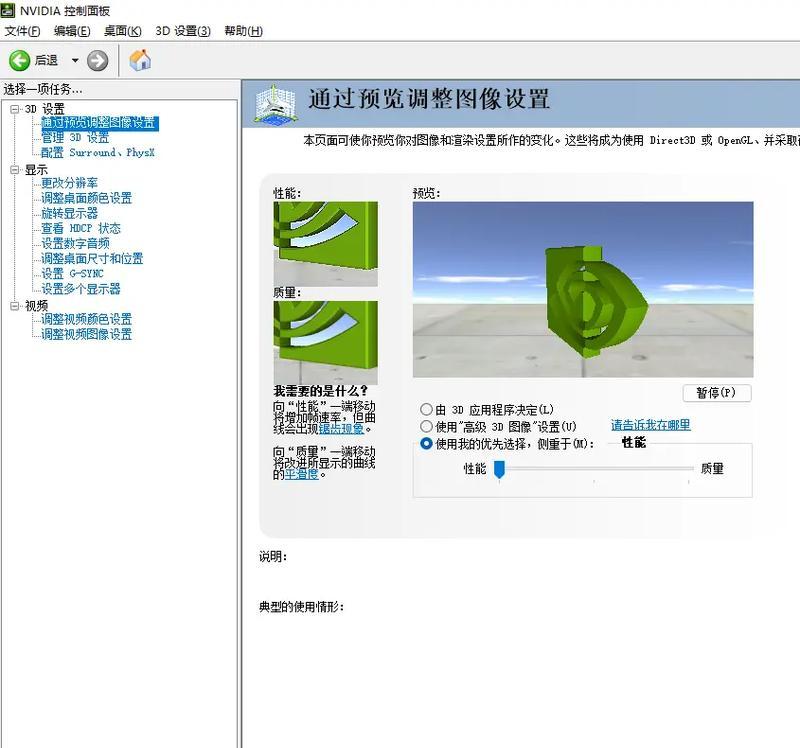Select 使用高级 3D 图像设置 radio option
Viewport: 800px width, 748px height.
click(426, 426)
